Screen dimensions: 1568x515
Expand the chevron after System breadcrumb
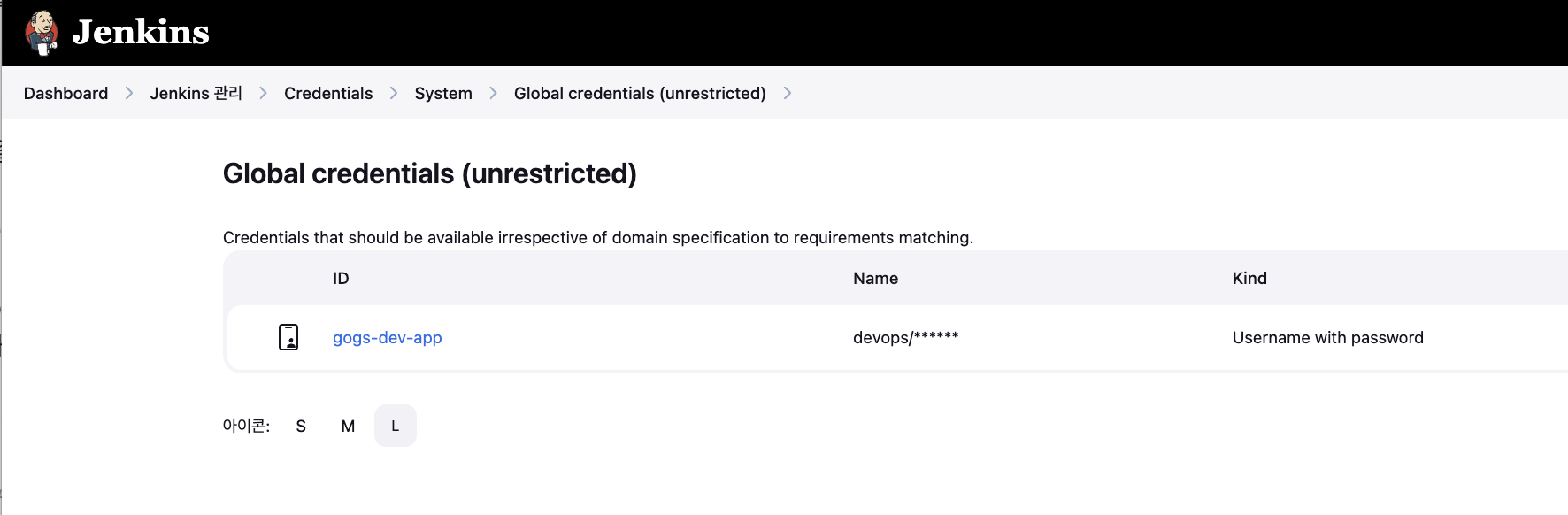click(493, 93)
